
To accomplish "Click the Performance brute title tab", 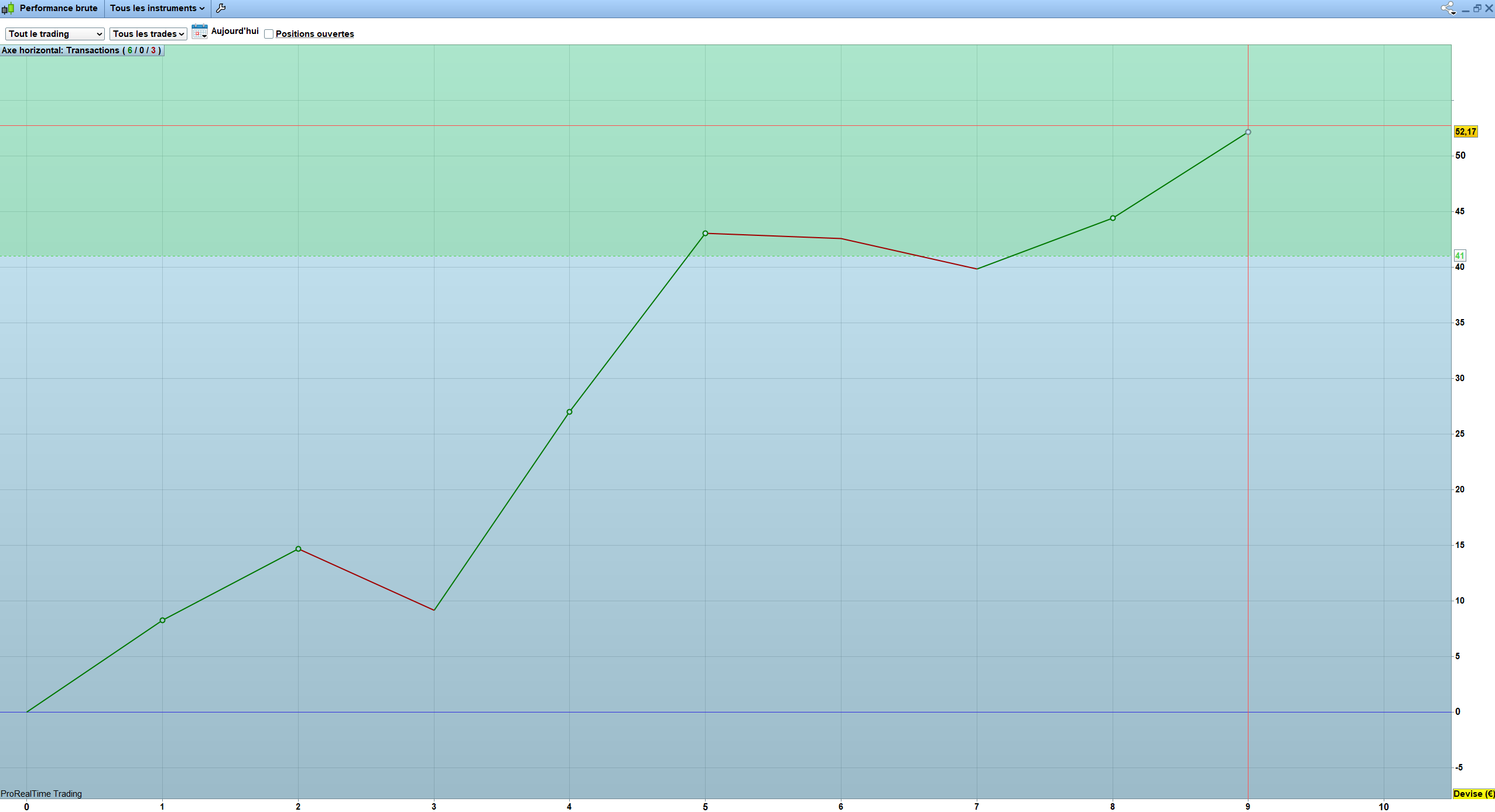I will click(58, 8).
